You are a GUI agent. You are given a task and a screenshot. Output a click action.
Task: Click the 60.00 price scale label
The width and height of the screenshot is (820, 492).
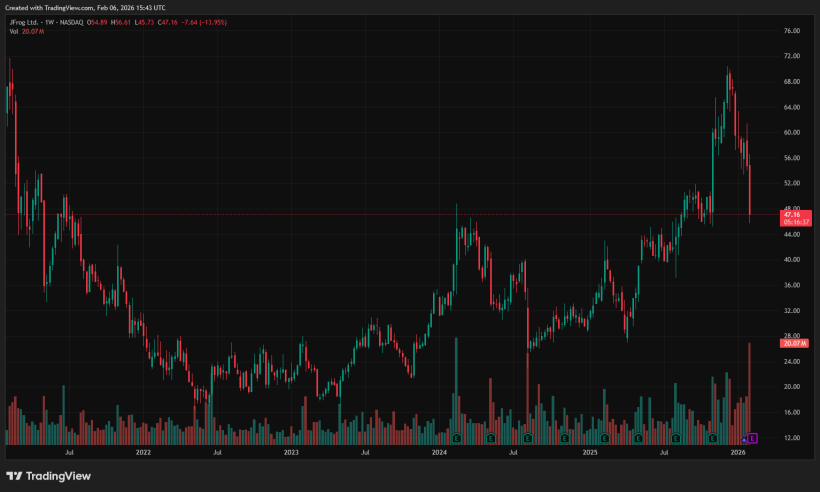click(x=792, y=132)
